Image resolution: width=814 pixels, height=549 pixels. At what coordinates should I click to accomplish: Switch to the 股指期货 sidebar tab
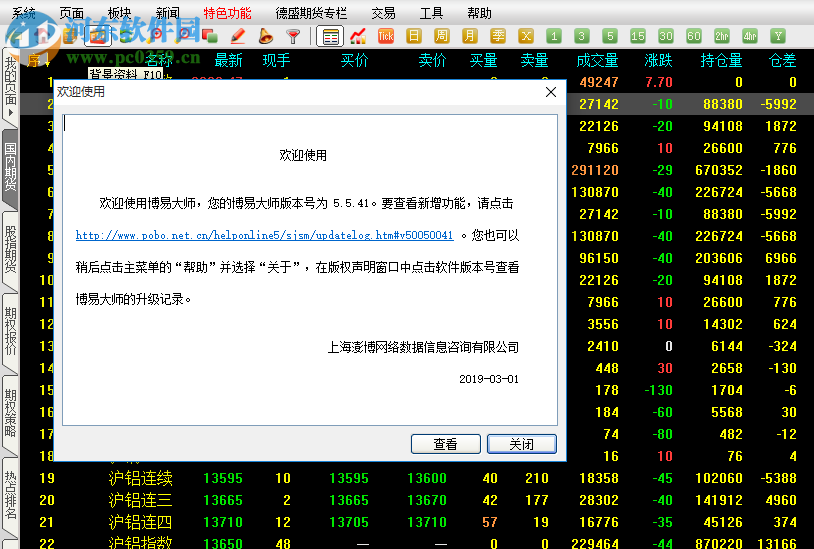pos(10,250)
